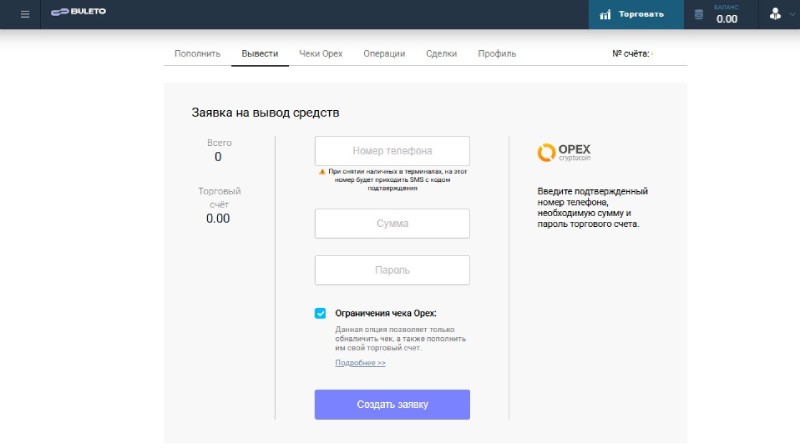The height and width of the screenshot is (448, 800).
Task: Click the 0 value under Всего
Action: [218, 157]
